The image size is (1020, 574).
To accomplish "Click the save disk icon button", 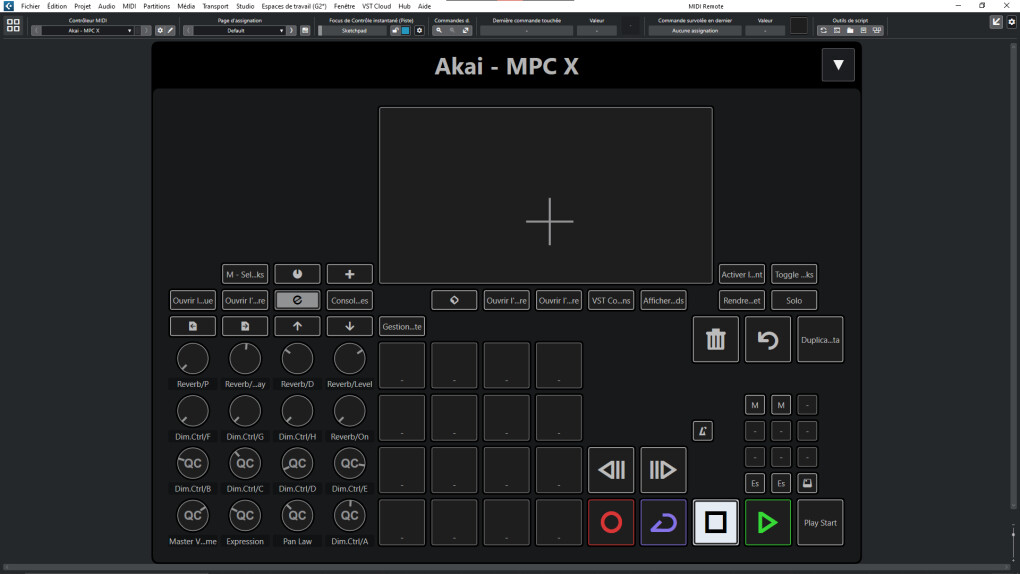I will point(807,483).
